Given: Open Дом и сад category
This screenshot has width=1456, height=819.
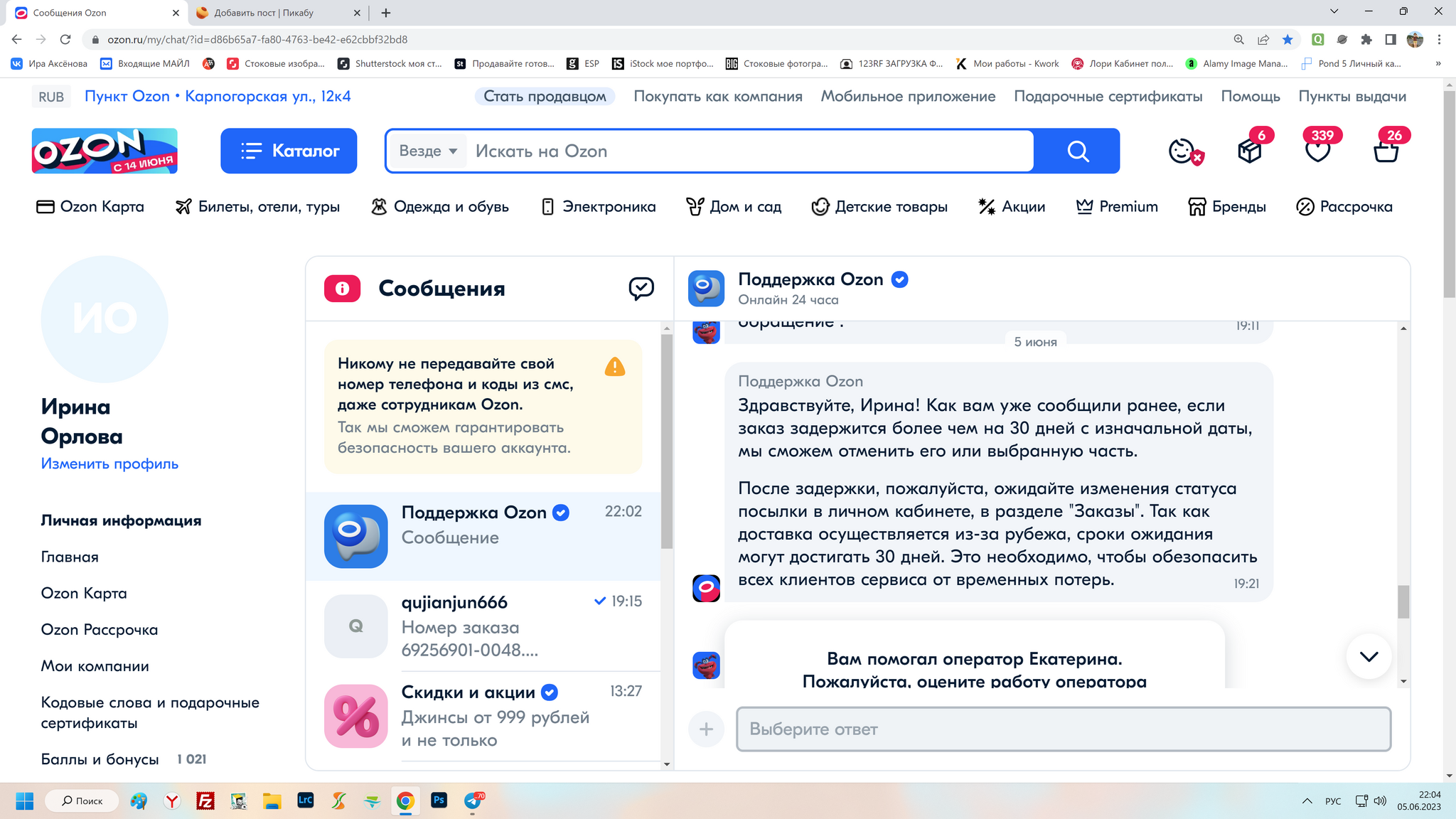Looking at the screenshot, I should [734, 207].
